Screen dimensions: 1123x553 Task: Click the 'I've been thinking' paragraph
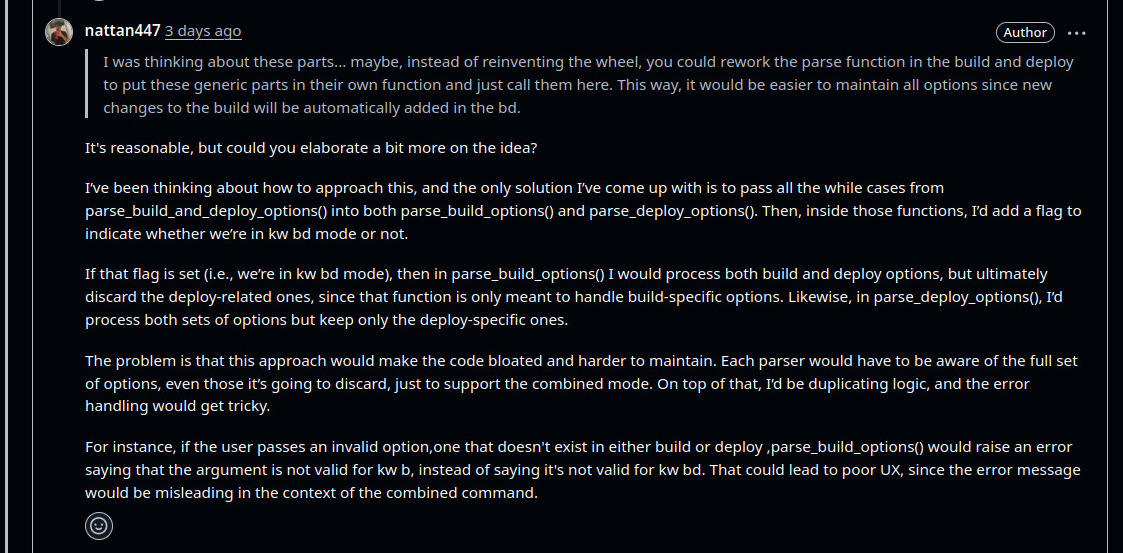(x=583, y=211)
